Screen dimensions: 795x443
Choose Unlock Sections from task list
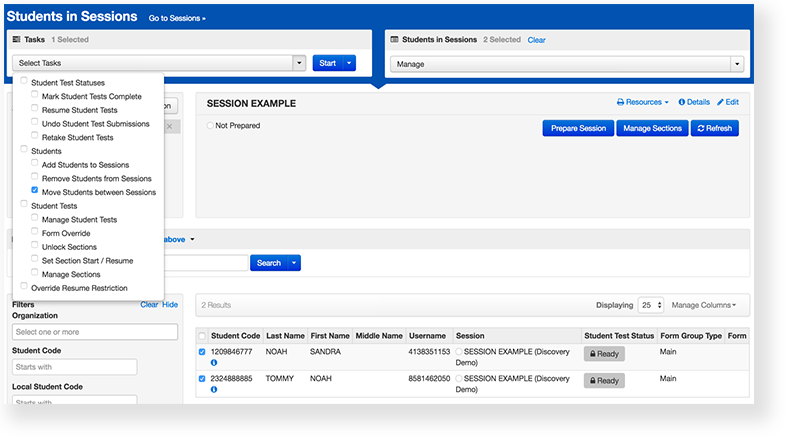tap(35, 246)
